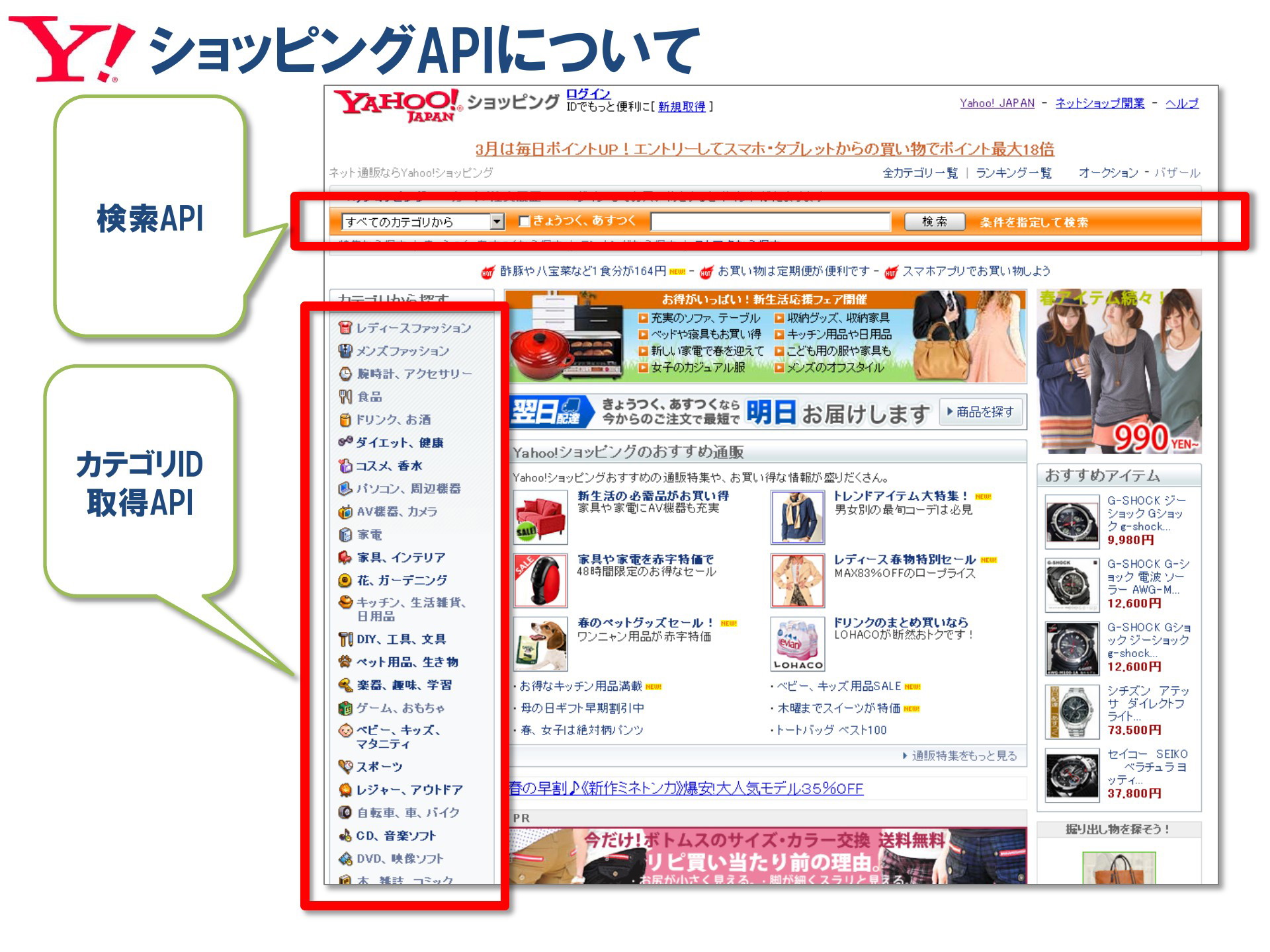This screenshot has height=952, width=1270.
Task: Click the 商品を探す button on delivery banner
Action: pos(981,412)
